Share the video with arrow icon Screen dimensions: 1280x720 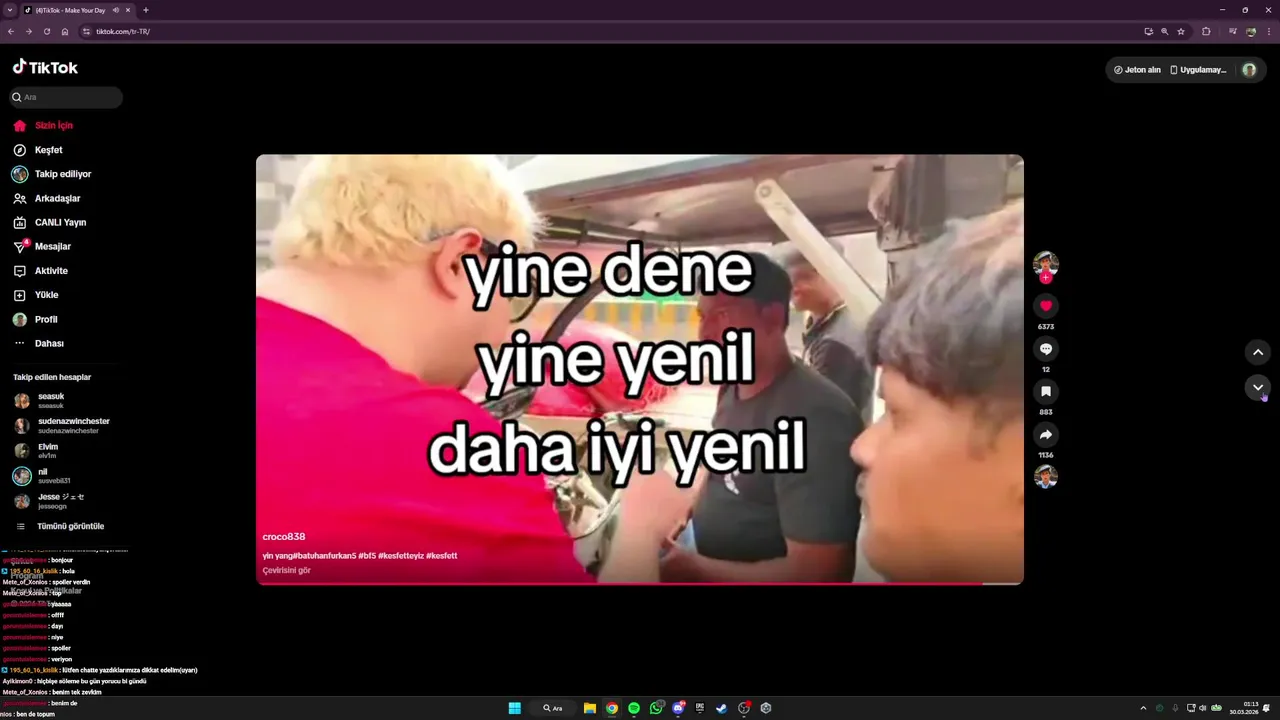1046,435
